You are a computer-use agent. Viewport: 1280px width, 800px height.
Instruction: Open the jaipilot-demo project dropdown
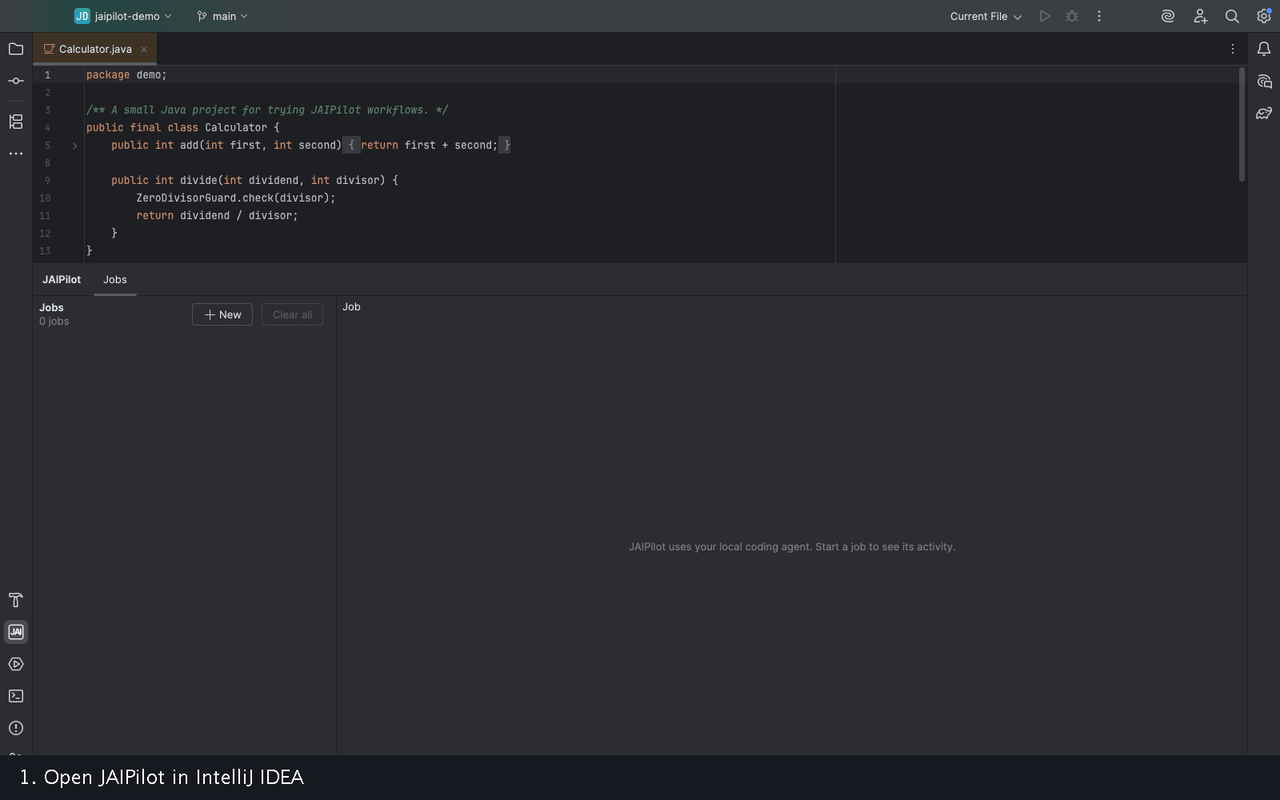coord(123,16)
